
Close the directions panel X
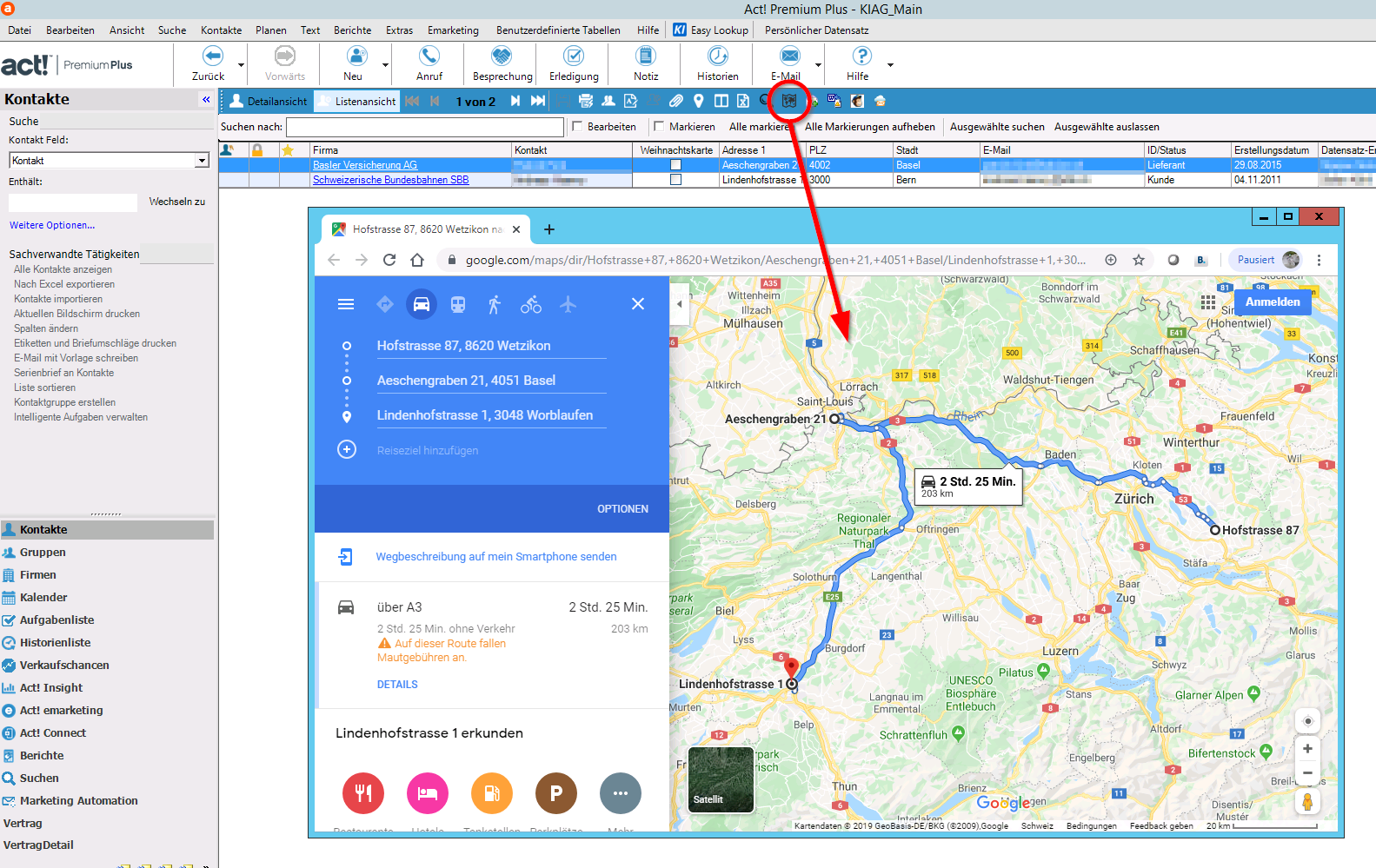(x=638, y=304)
